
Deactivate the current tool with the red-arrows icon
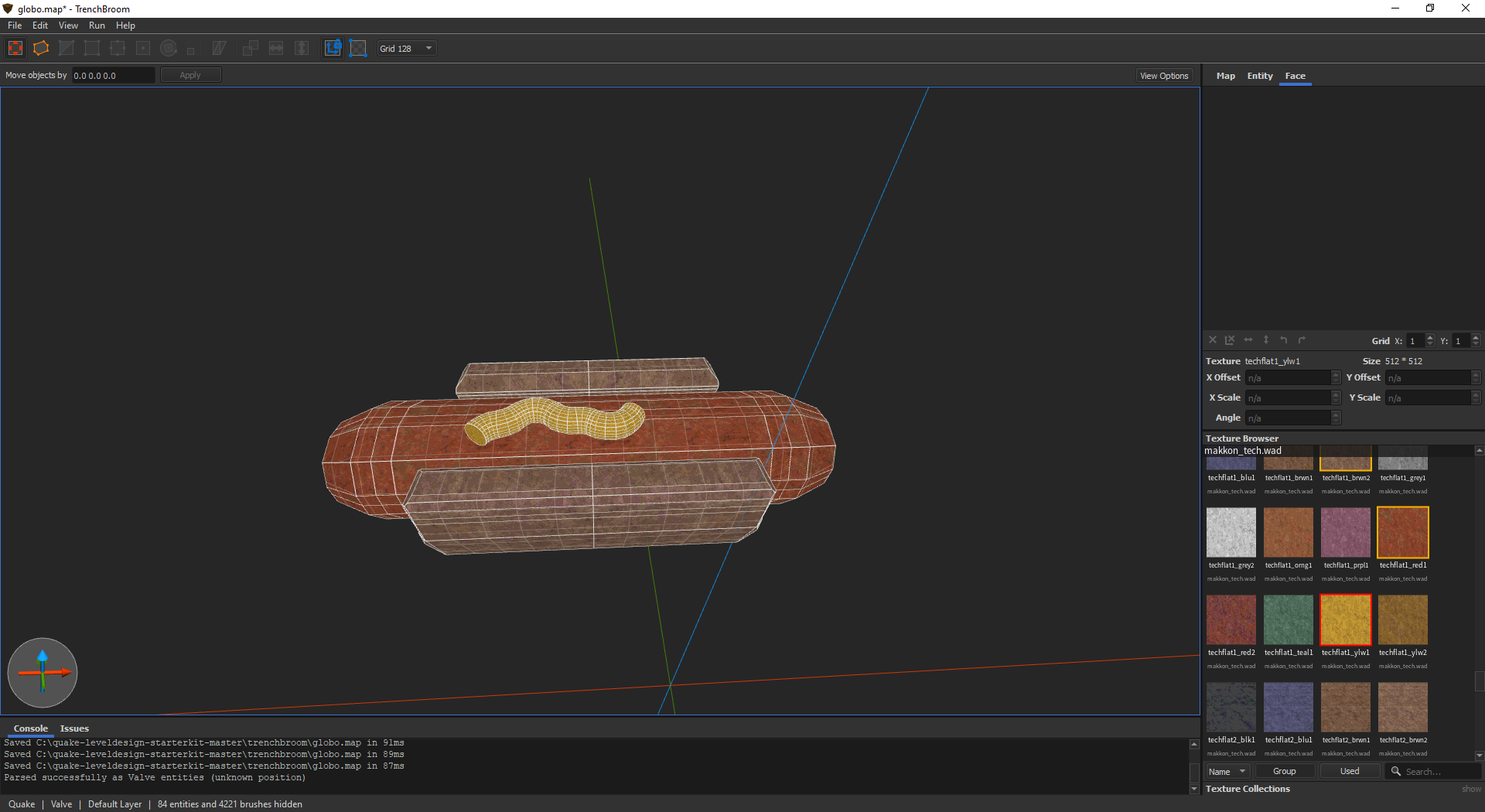point(15,48)
